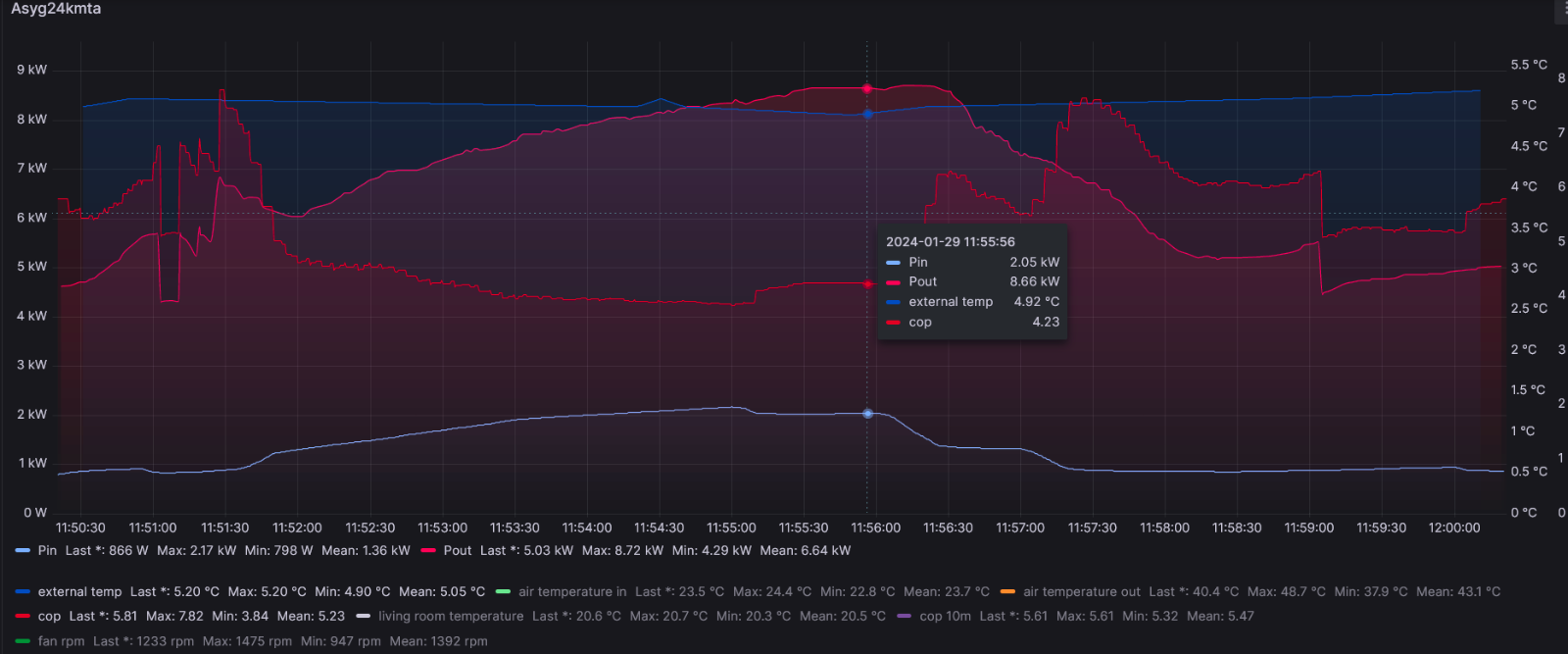The width and height of the screenshot is (1568, 654).
Task: Click air temperature in's value Max: 24.4 °C
Action: [x=772, y=592]
